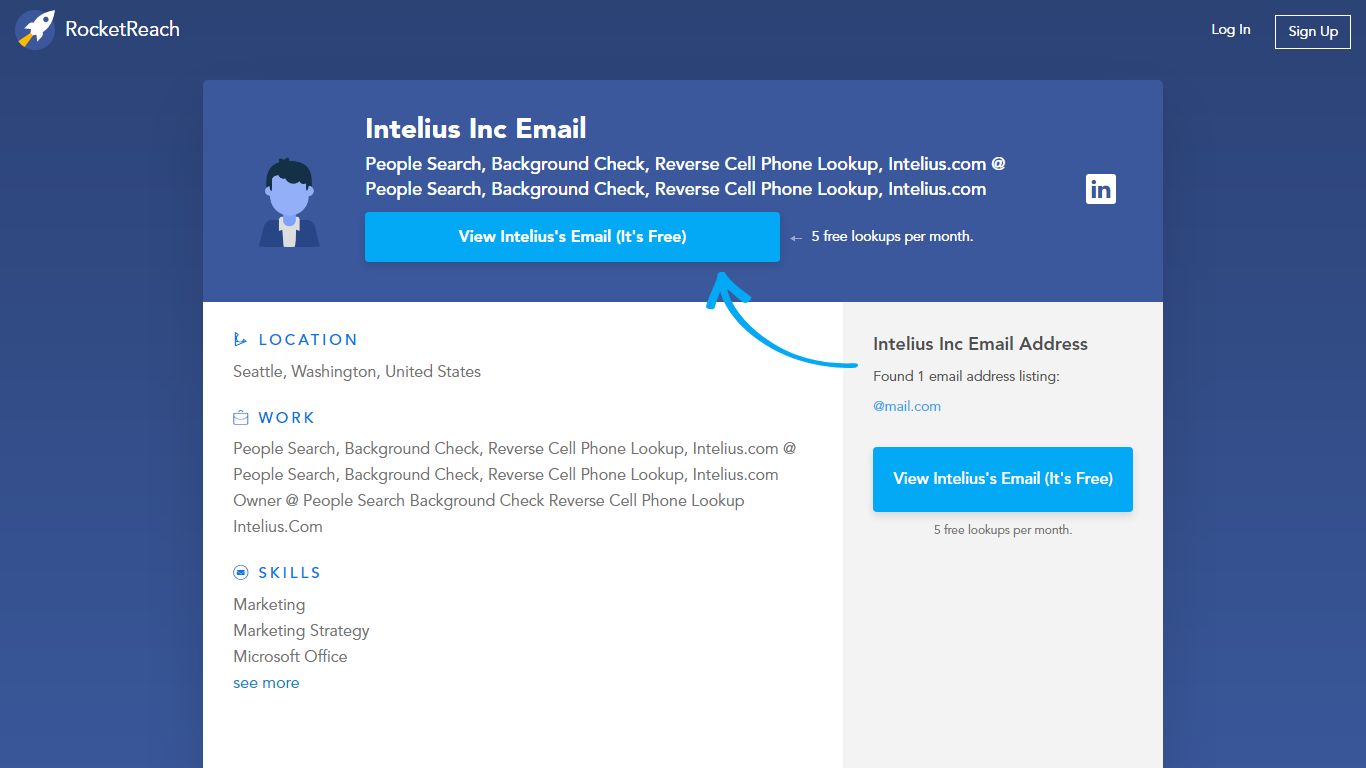Click the Location section marker icon

(x=240, y=340)
